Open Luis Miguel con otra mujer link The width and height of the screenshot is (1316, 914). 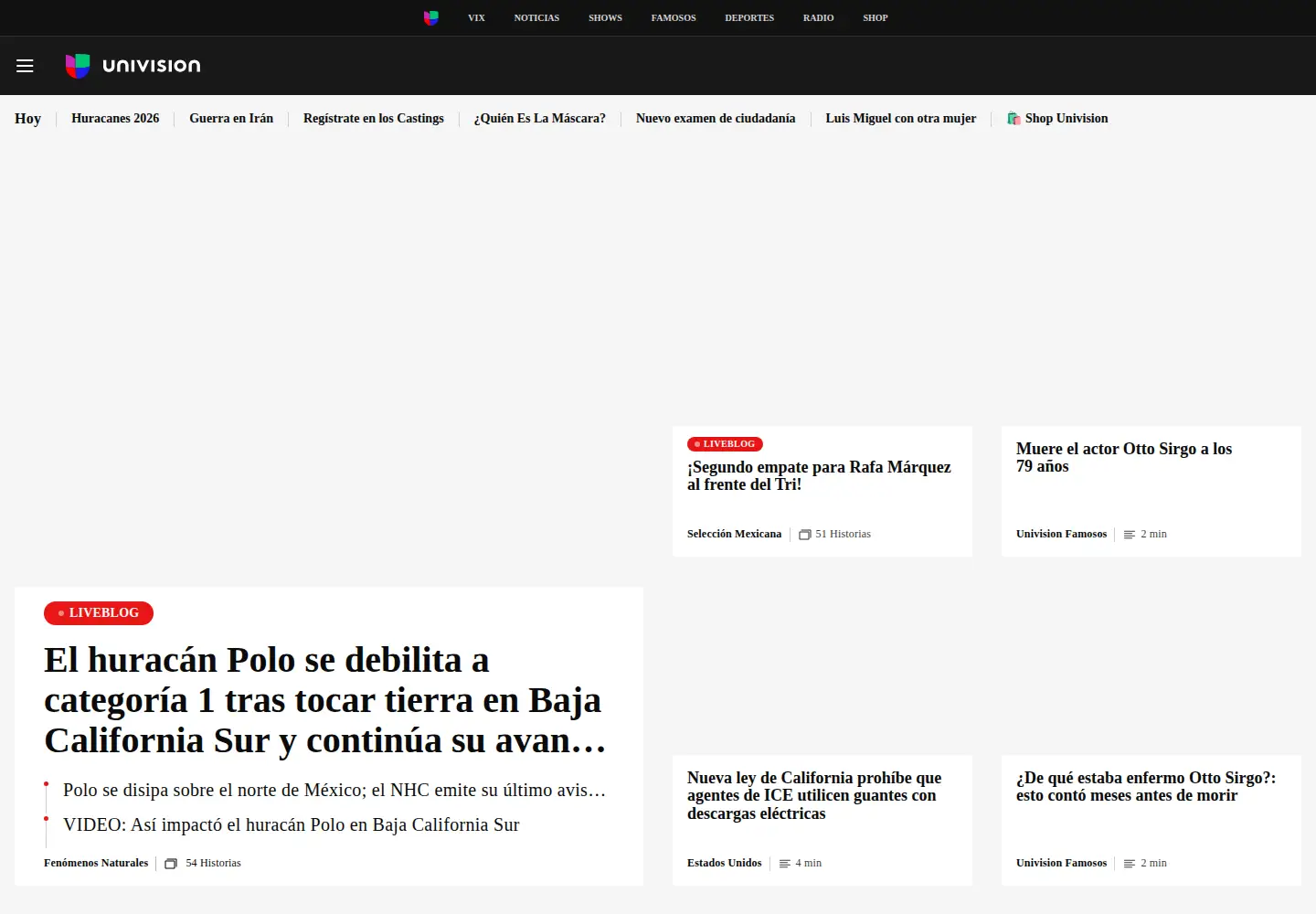[x=901, y=119]
